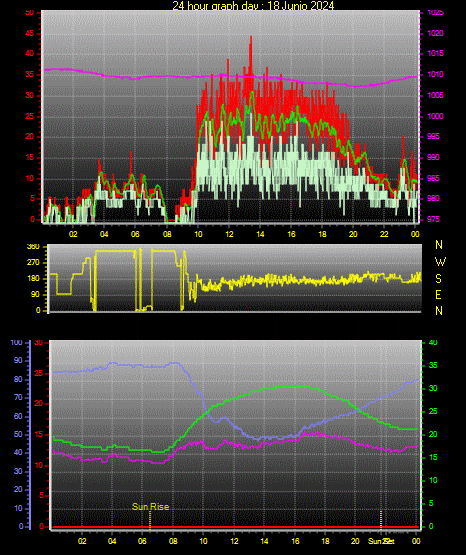Click yellow 270 on the wind direction axis

(33, 263)
